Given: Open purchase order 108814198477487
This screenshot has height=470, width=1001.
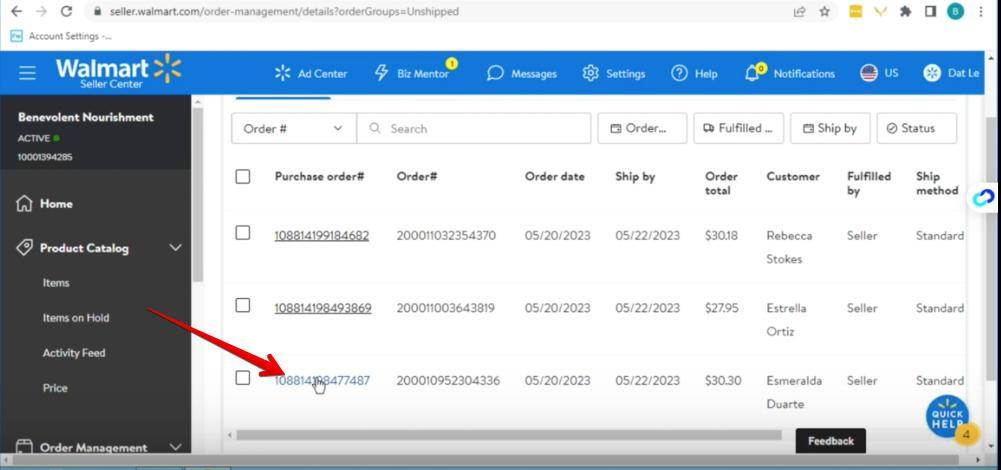Looking at the screenshot, I should click(322, 381).
